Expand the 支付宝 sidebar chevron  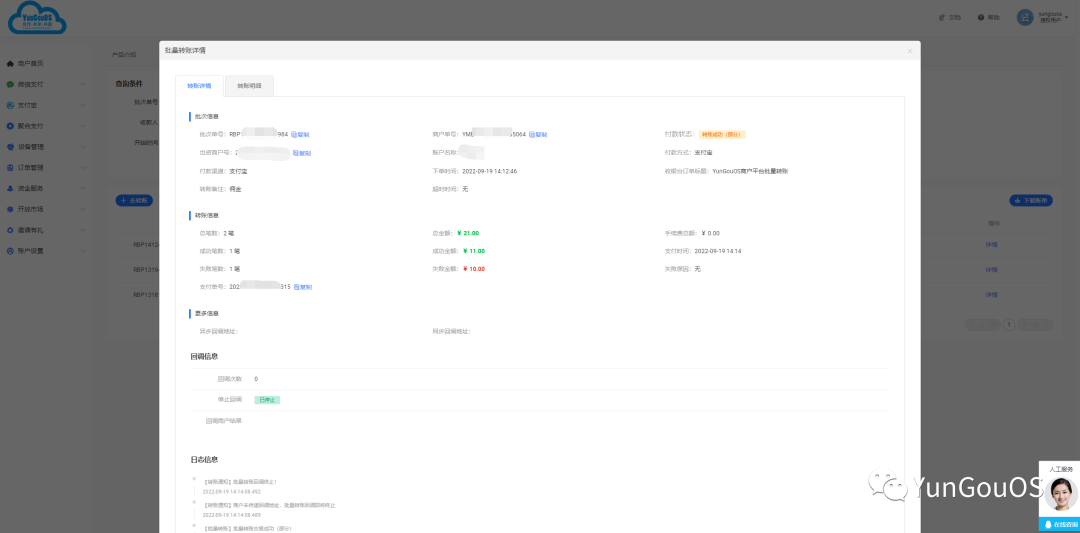83,105
